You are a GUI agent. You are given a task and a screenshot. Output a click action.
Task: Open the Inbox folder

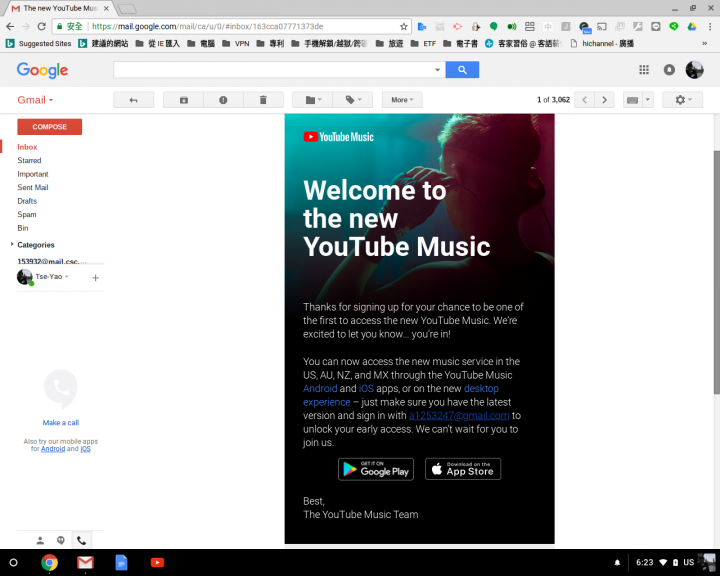(27, 147)
